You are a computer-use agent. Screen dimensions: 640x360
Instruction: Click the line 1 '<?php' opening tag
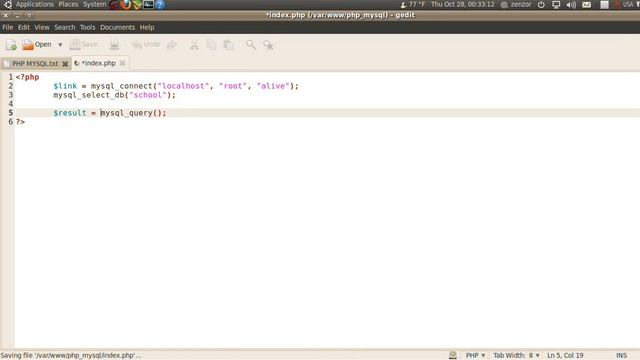click(x=27, y=77)
